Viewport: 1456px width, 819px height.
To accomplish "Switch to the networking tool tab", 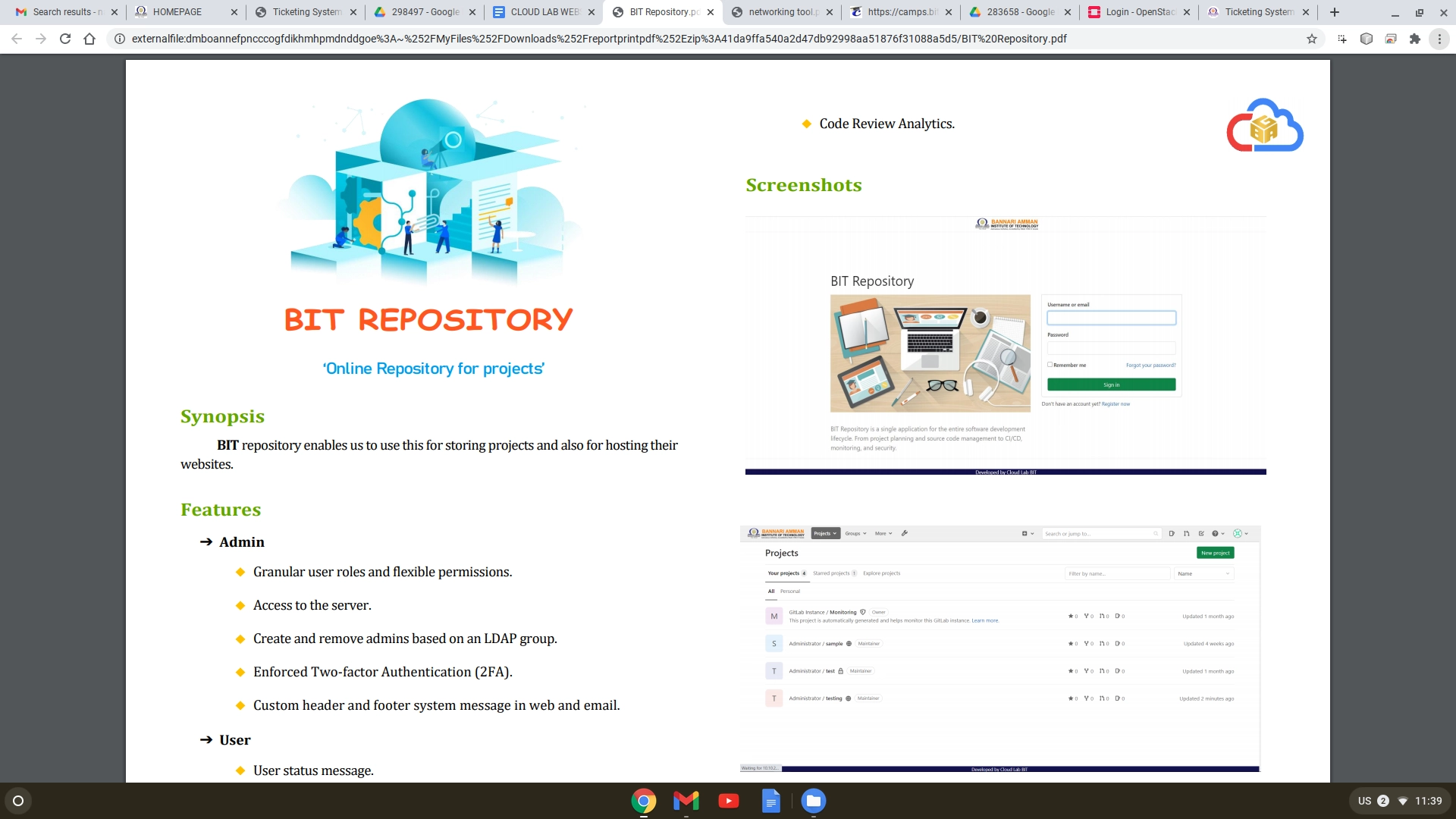I will click(781, 12).
